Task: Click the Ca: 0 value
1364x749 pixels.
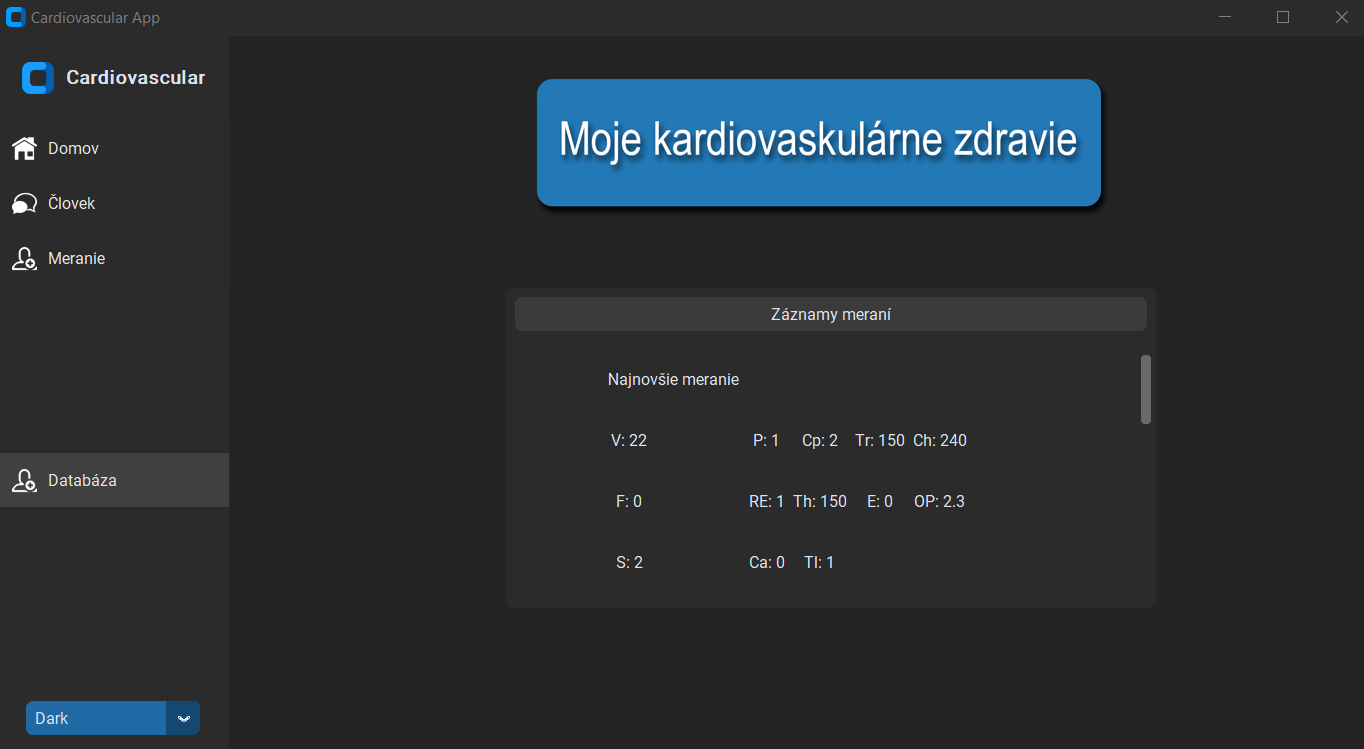Action: pos(767,562)
